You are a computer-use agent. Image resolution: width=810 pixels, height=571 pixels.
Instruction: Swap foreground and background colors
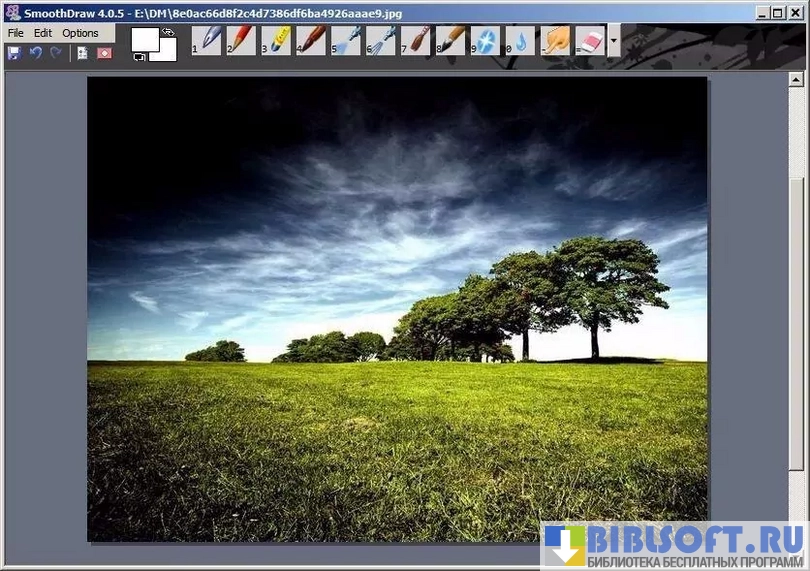168,32
